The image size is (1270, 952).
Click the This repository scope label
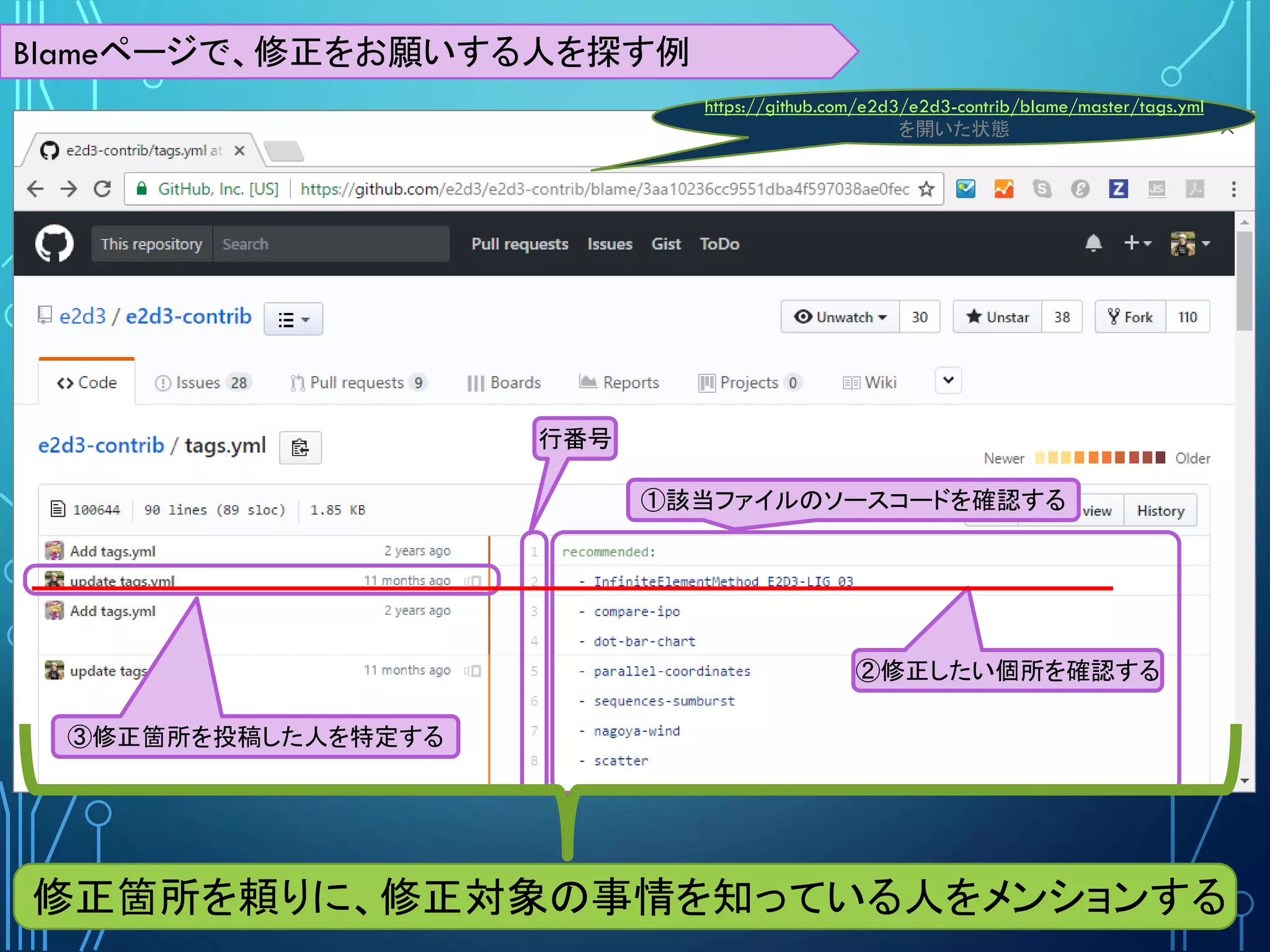click(x=152, y=244)
